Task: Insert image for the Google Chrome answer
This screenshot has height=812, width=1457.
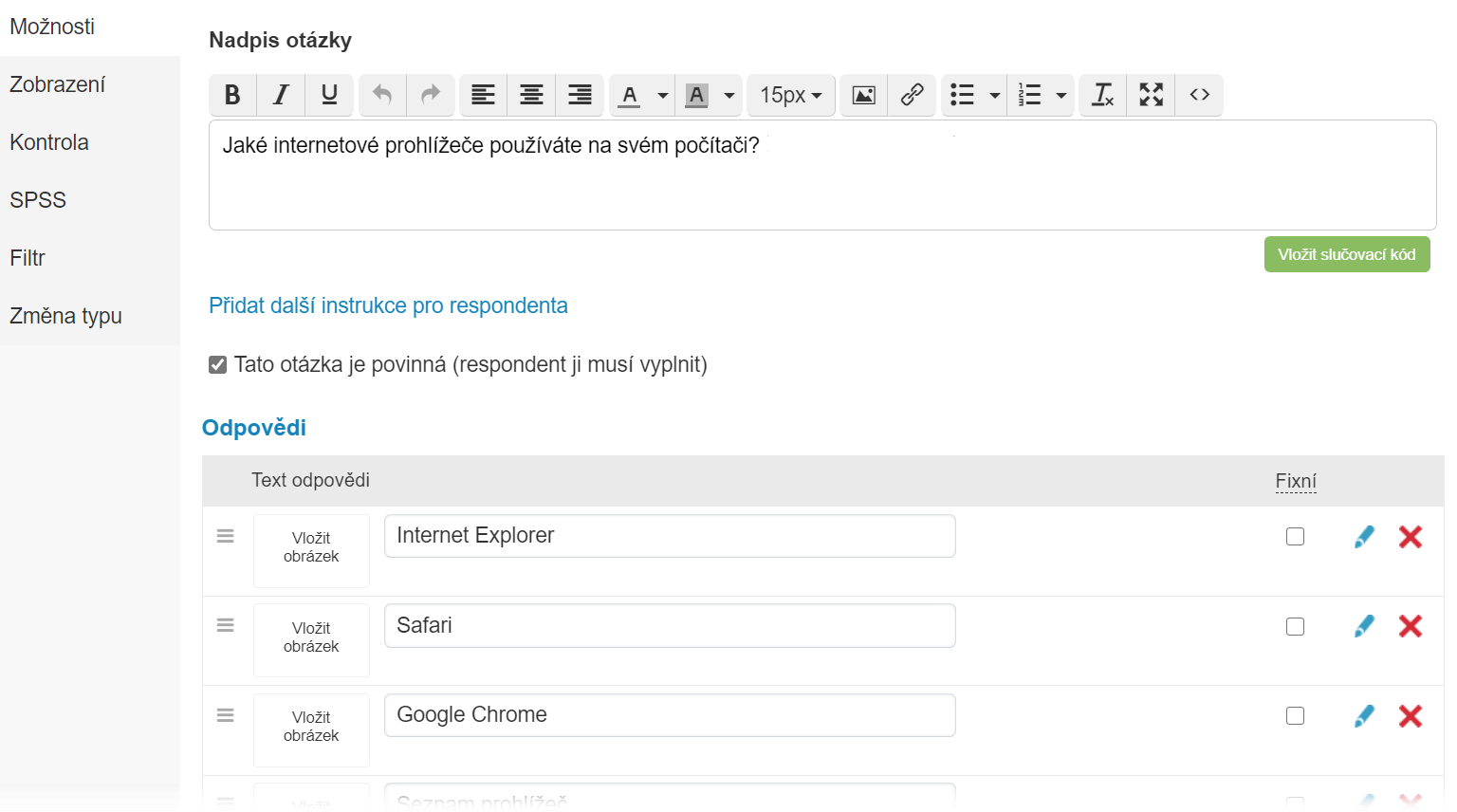Action: (x=311, y=729)
